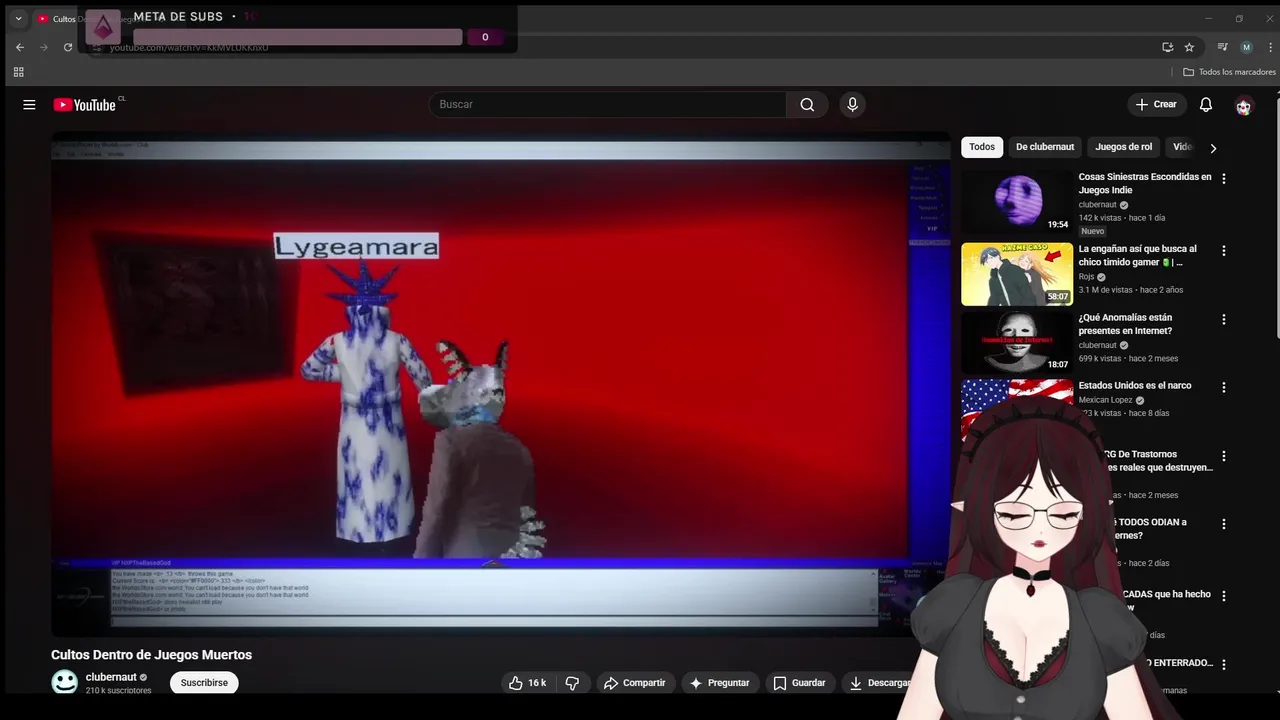Save the video with Guardar
The width and height of the screenshot is (1280, 720).
point(799,683)
